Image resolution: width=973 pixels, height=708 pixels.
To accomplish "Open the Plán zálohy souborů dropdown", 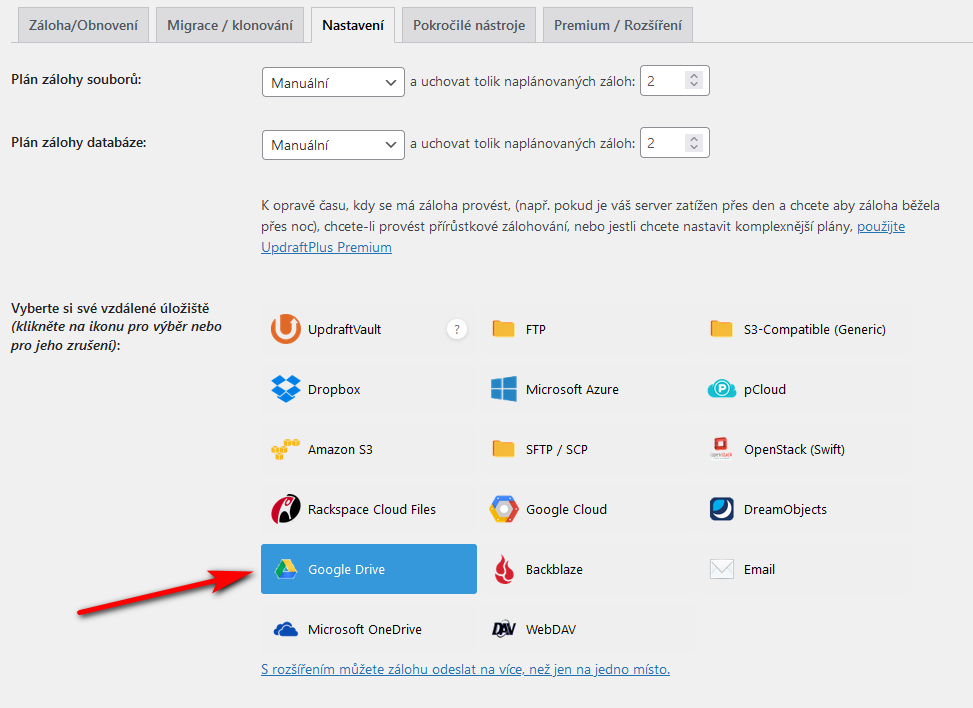I will tap(333, 82).
